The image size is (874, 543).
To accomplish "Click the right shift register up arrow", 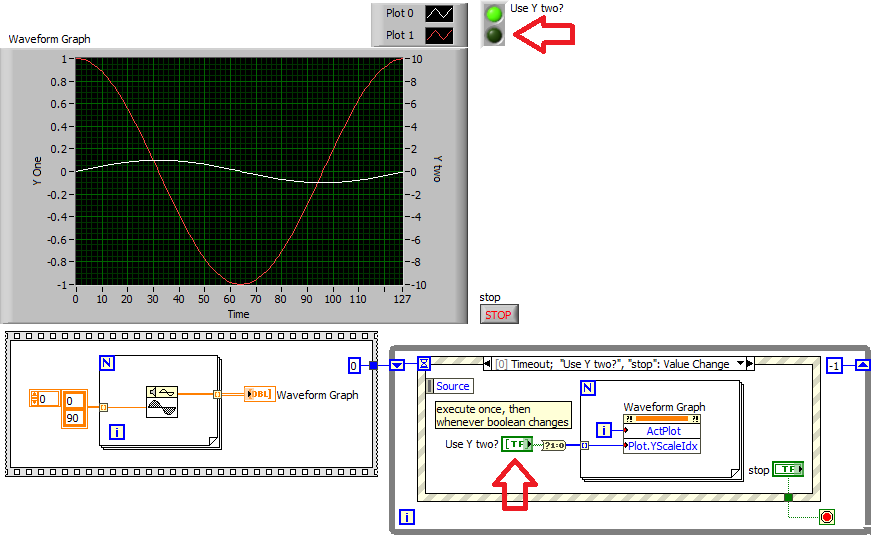I will click(862, 366).
